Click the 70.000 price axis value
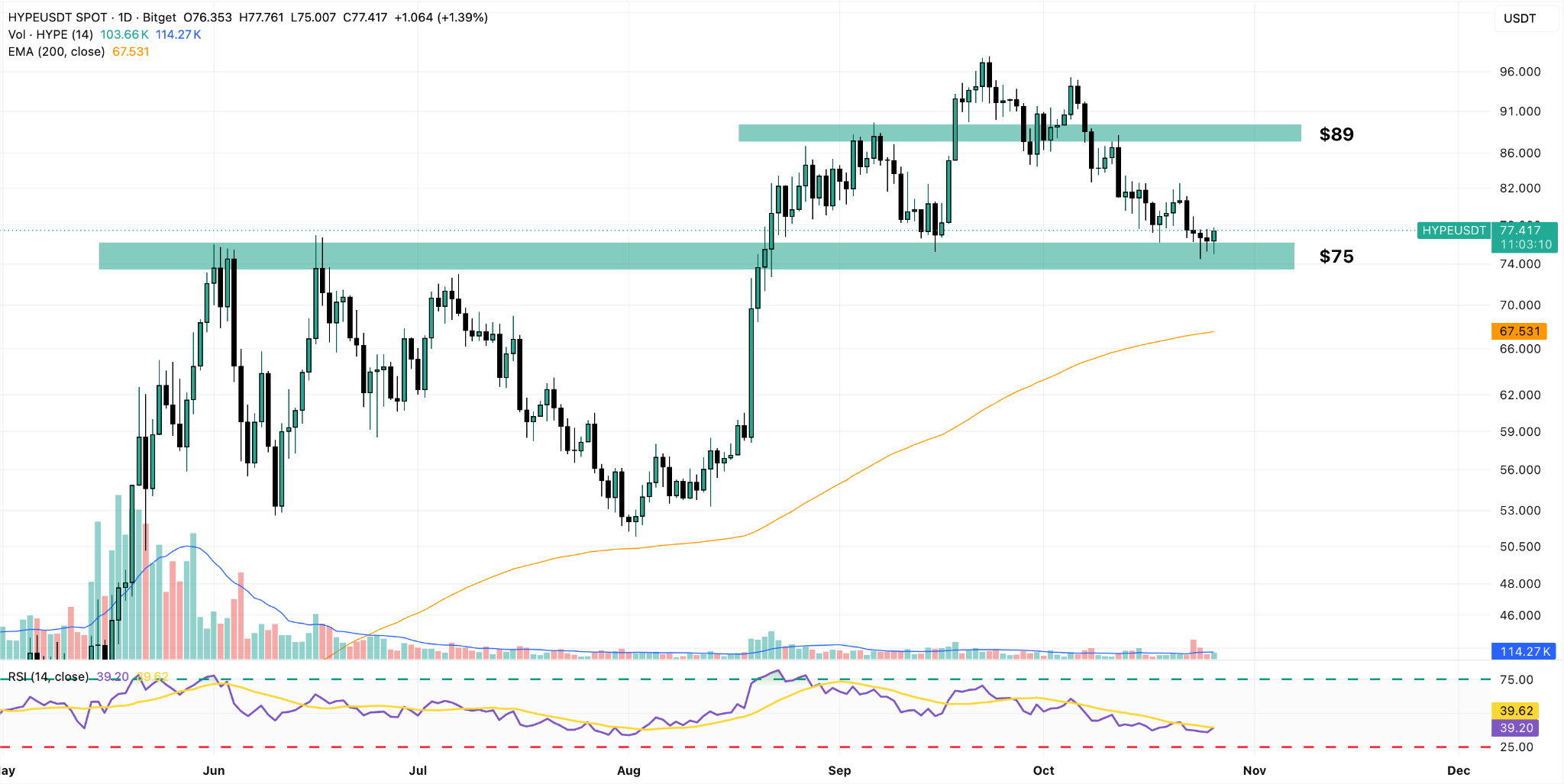The width and height of the screenshot is (1564, 784). [x=1520, y=305]
